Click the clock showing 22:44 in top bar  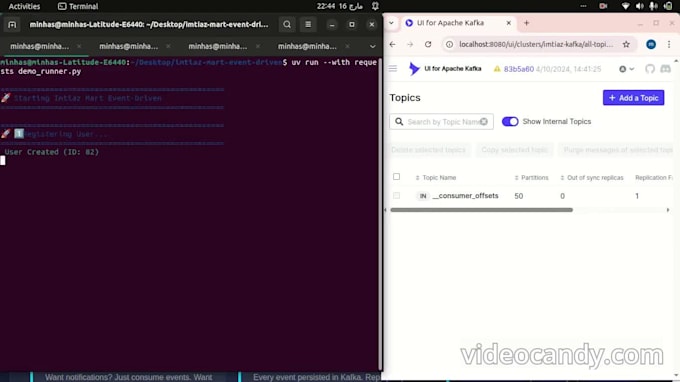pyautogui.click(x=340, y=6)
